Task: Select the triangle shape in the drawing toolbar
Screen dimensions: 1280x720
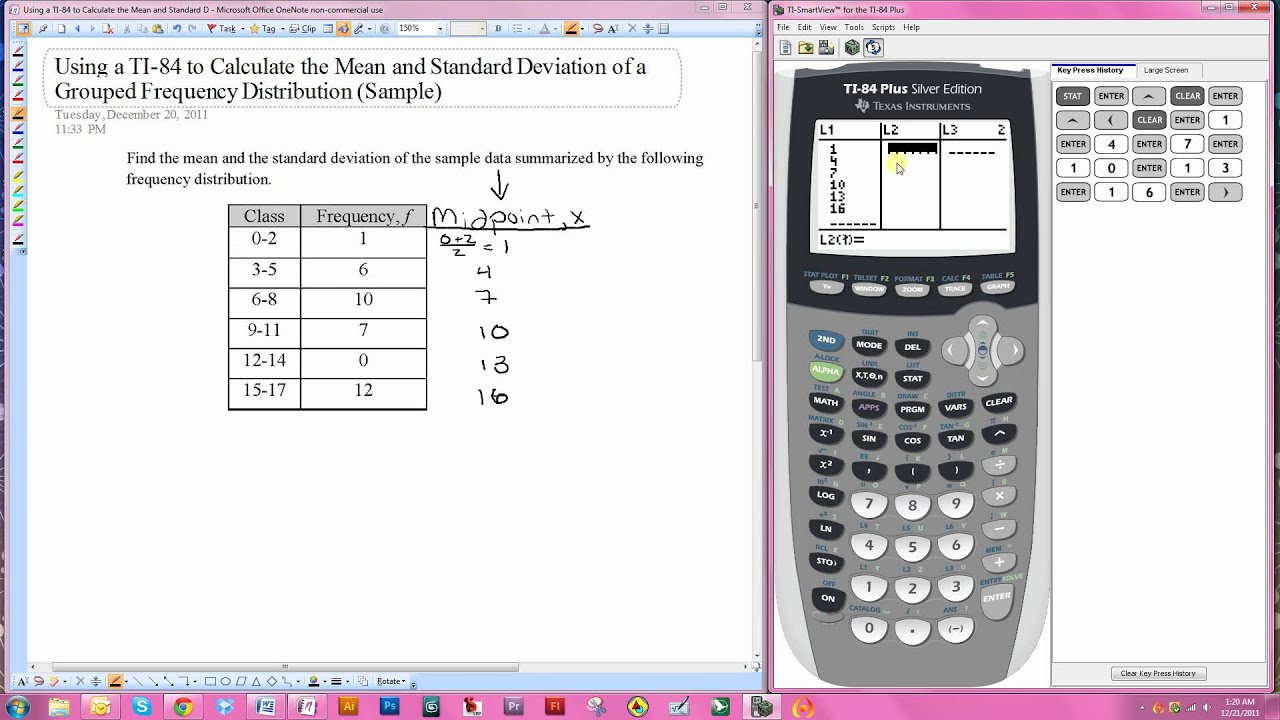Action: [x=256, y=681]
